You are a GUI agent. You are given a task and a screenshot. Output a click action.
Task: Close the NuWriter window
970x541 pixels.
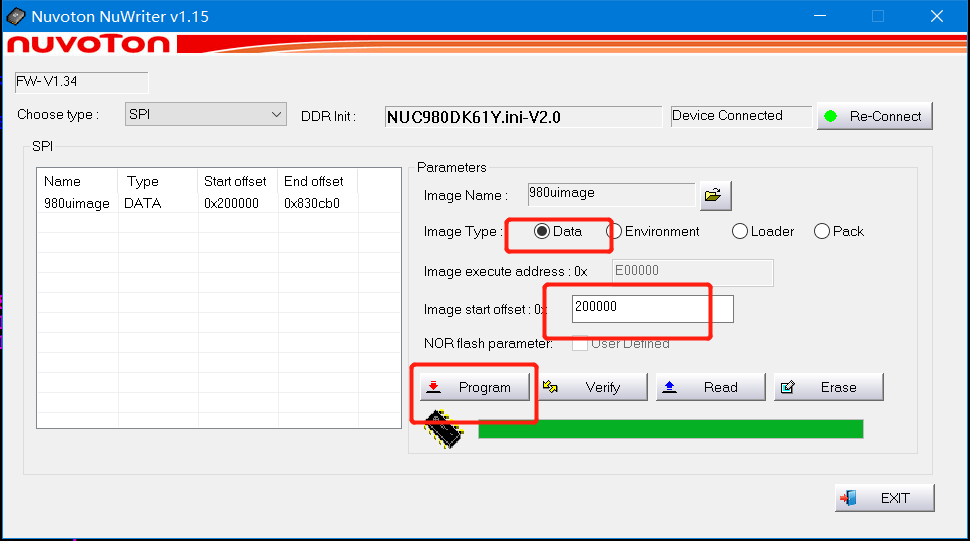[x=937, y=16]
